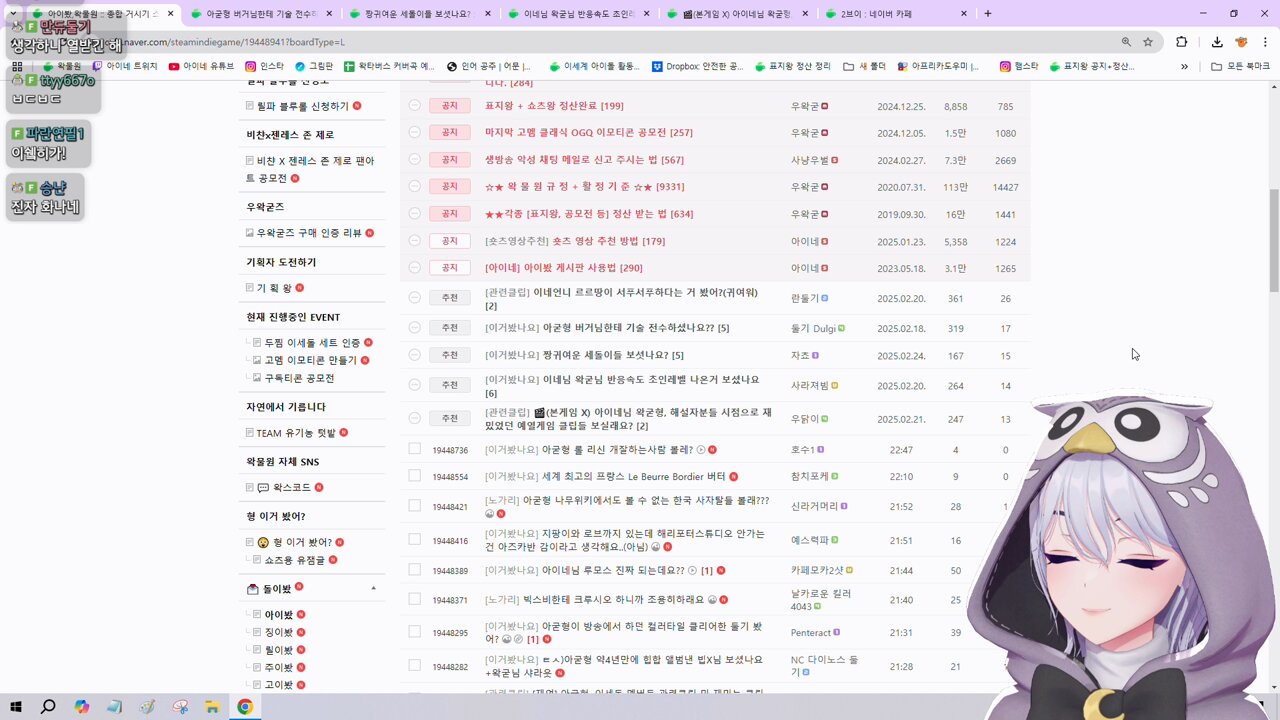The height and width of the screenshot is (720, 1280).
Task: Open 모든 북마크 folder
Action: click(1241, 66)
